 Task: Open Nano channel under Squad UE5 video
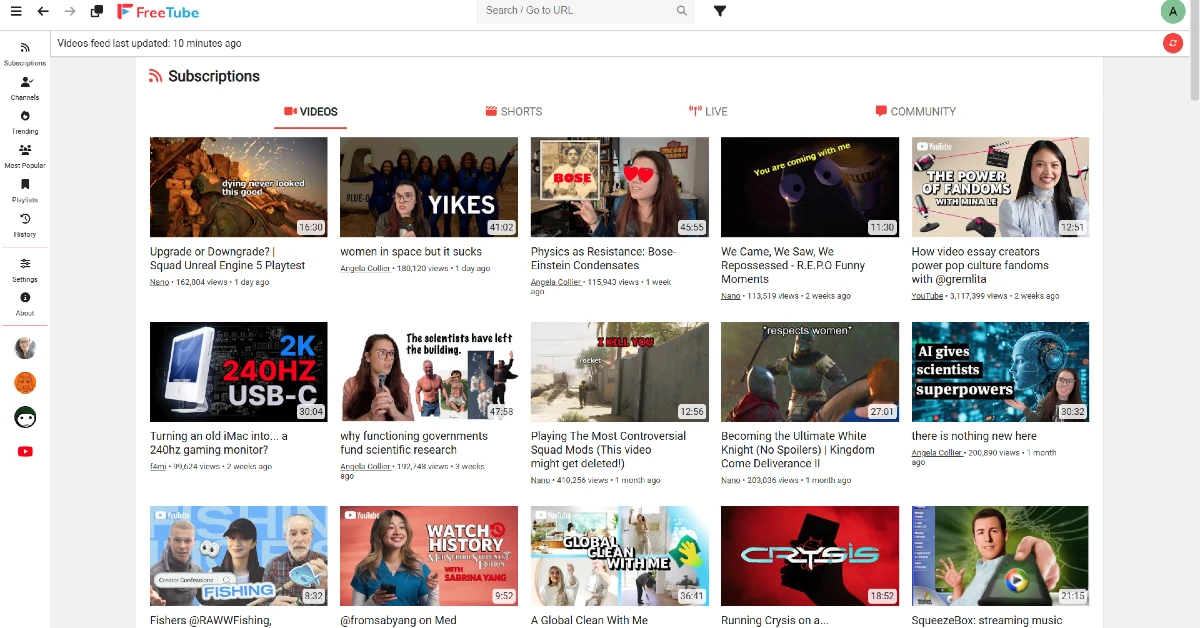pos(160,282)
